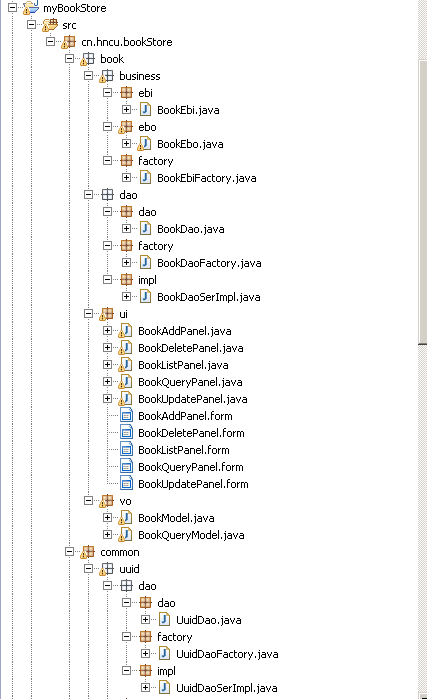Click the BookEbiFactory.java file icon
Screen dimensions: 427x699
pos(145,177)
